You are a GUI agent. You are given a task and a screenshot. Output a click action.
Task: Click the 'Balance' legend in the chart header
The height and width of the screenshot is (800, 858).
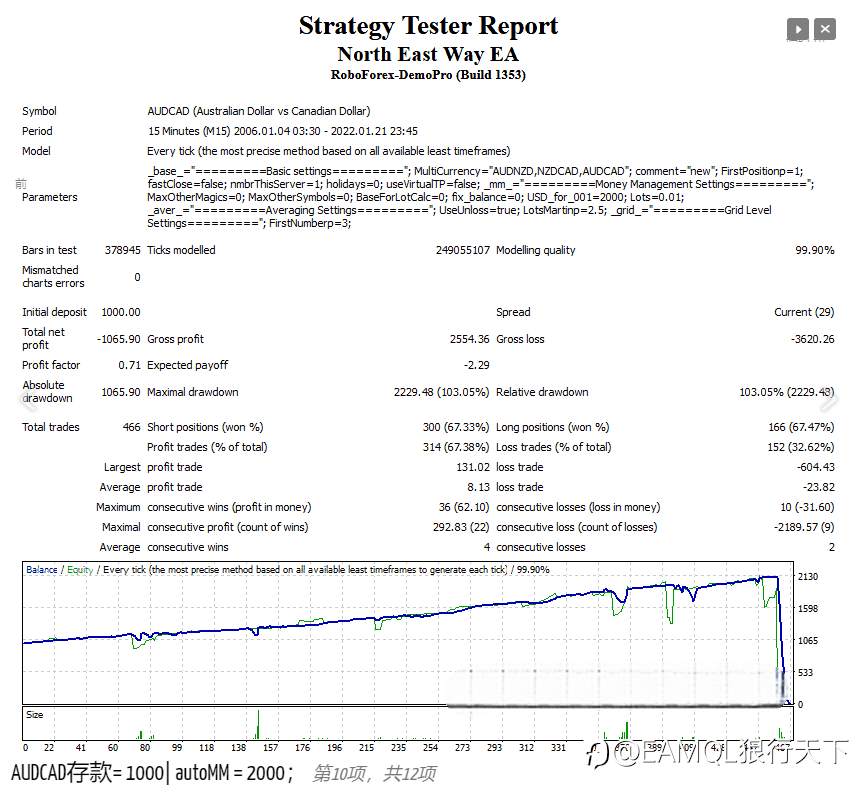coord(42,570)
